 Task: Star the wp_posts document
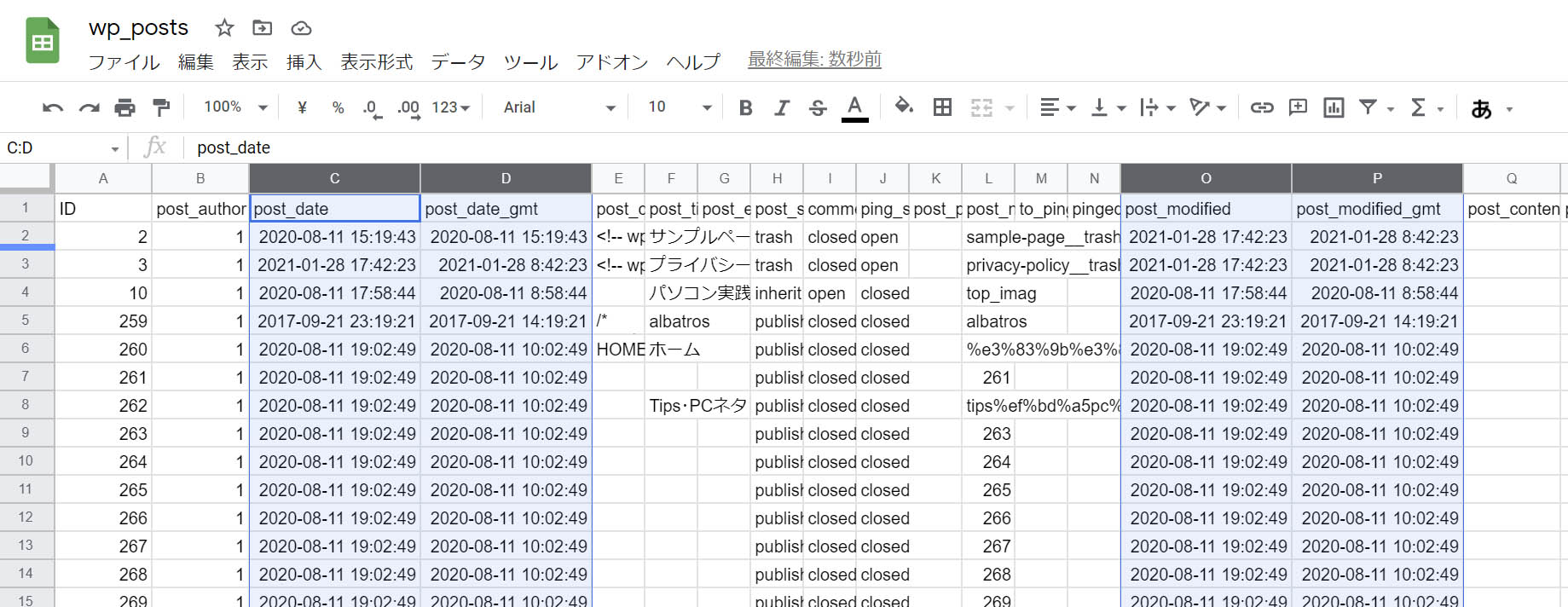(x=224, y=28)
